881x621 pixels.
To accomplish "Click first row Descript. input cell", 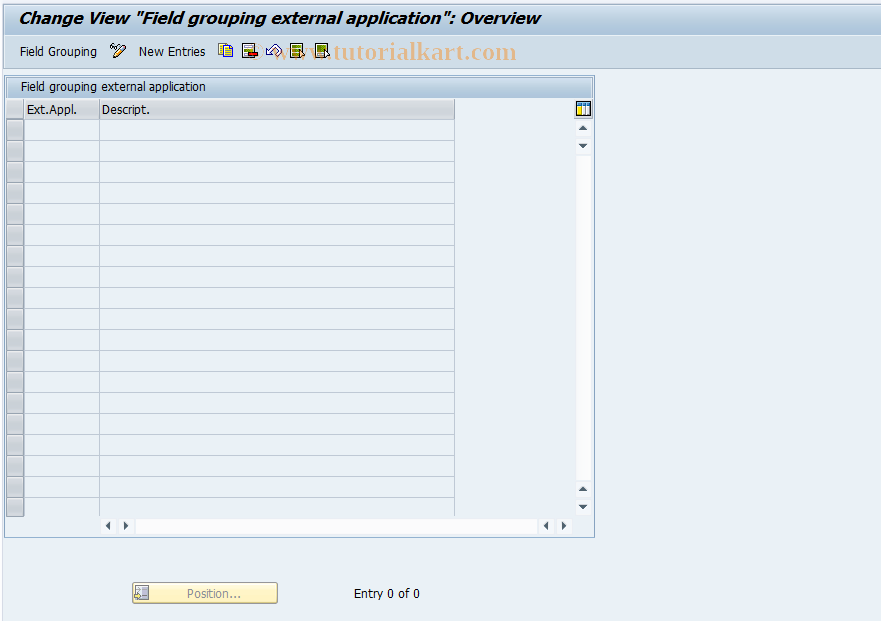I will [277, 130].
